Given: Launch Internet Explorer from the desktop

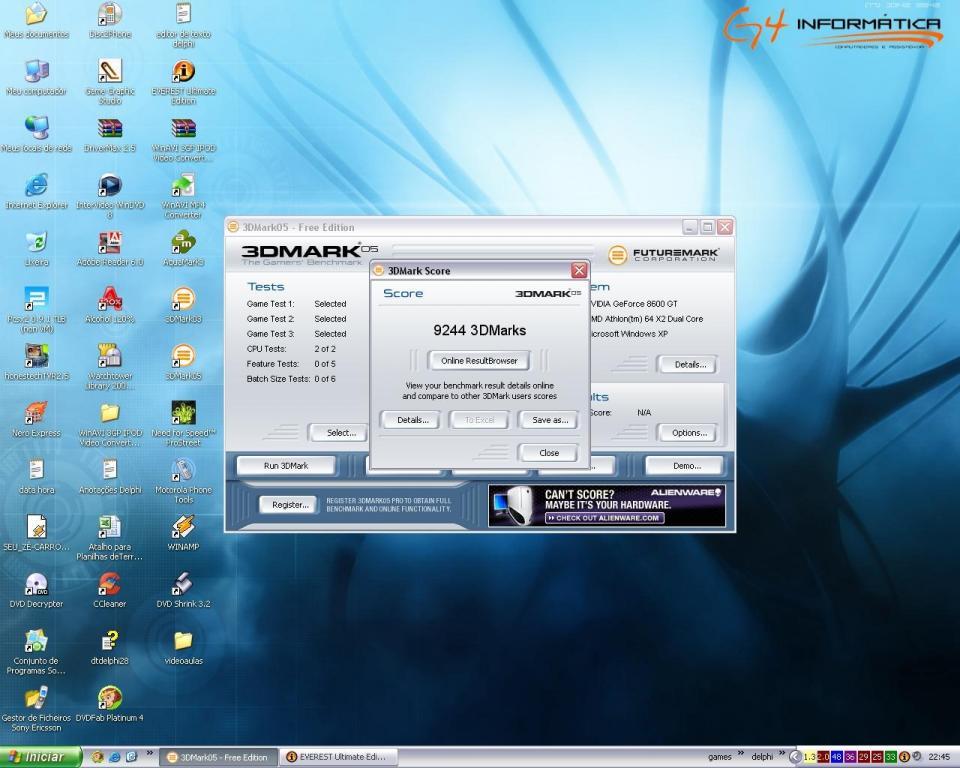Looking at the screenshot, I should [x=36, y=191].
